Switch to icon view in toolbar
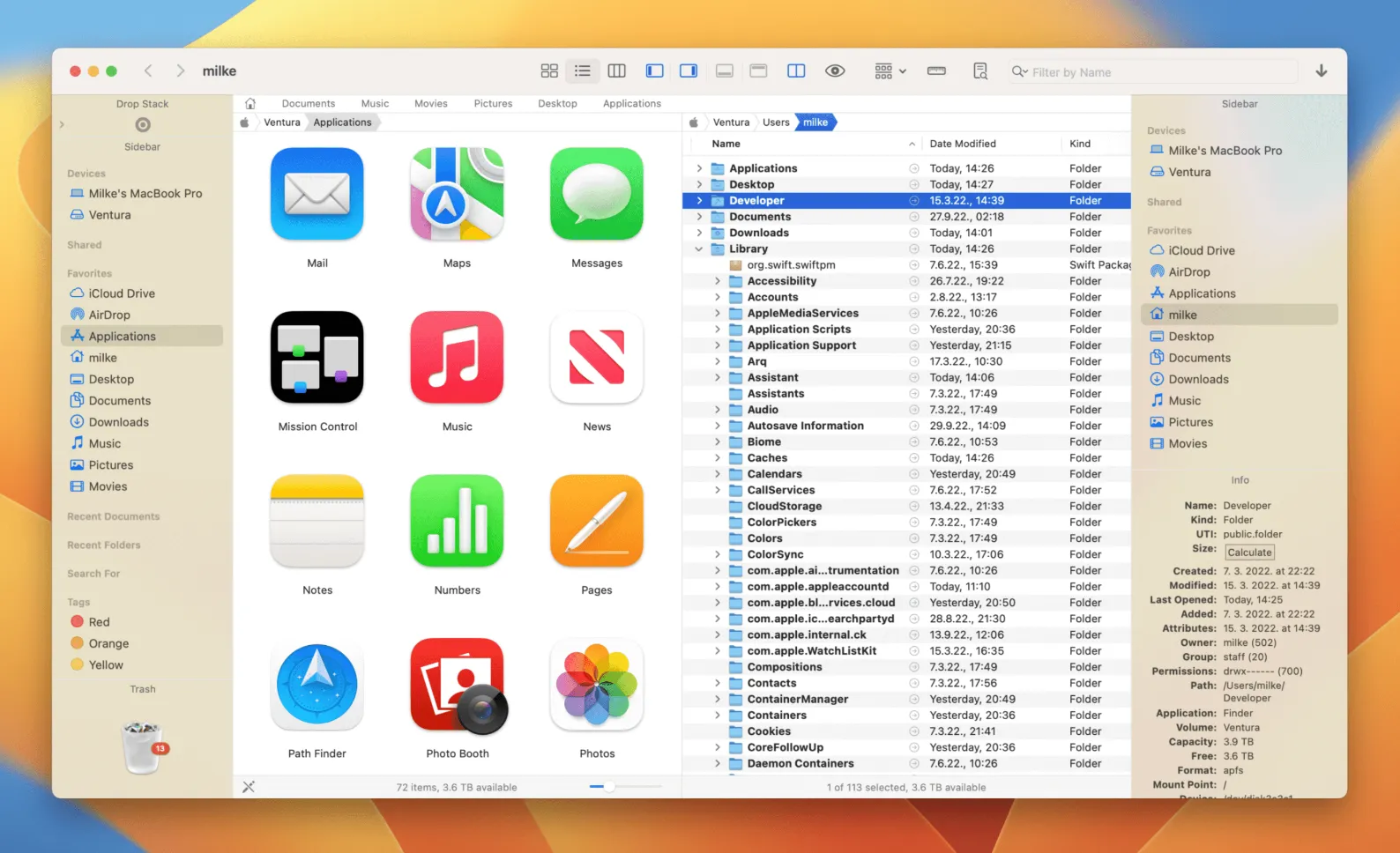 [x=549, y=71]
